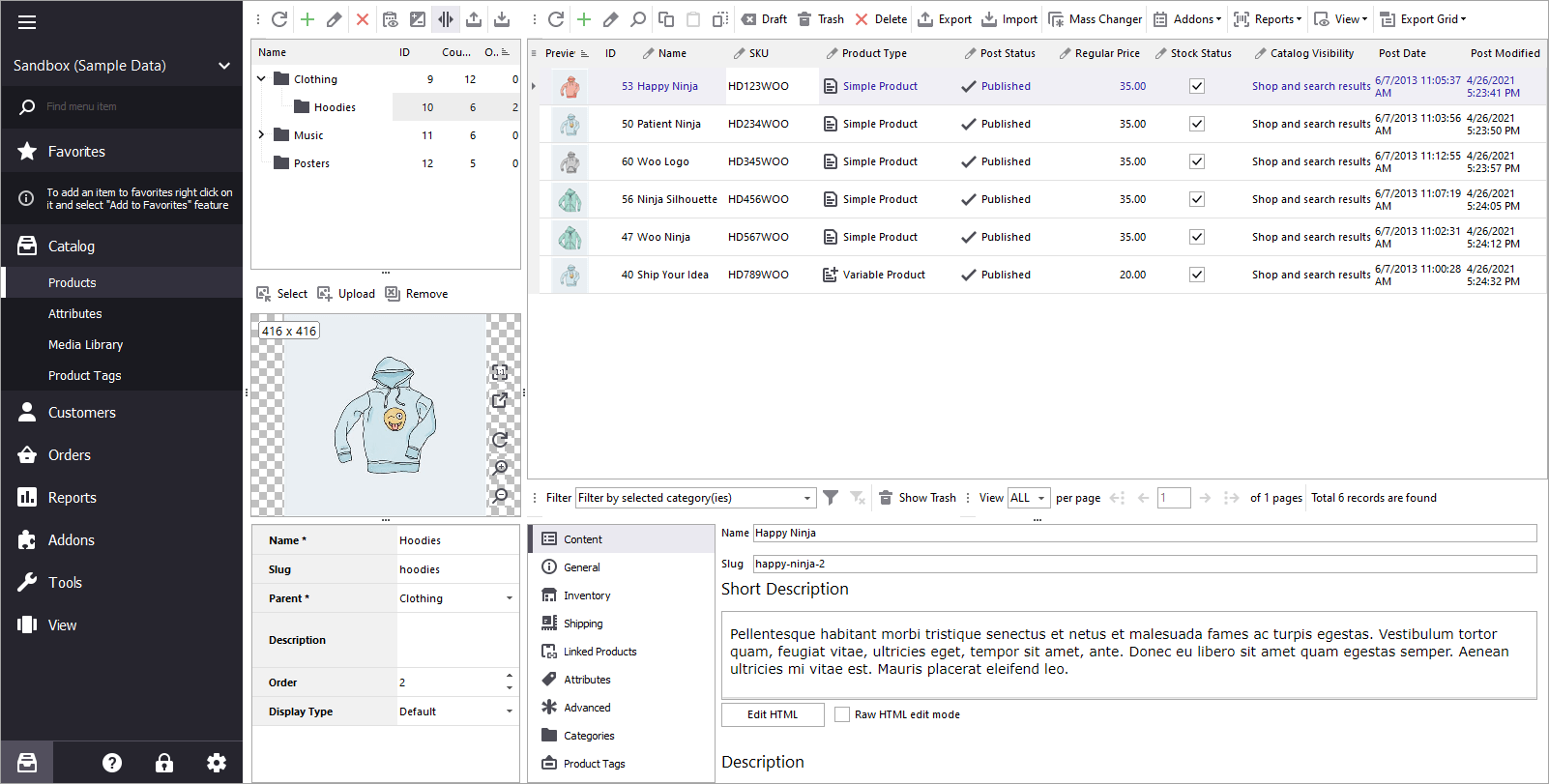Image resolution: width=1549 pixels, height=784 pixels.
Task: Collapse the Clothing category tree node
Action: 261,79
